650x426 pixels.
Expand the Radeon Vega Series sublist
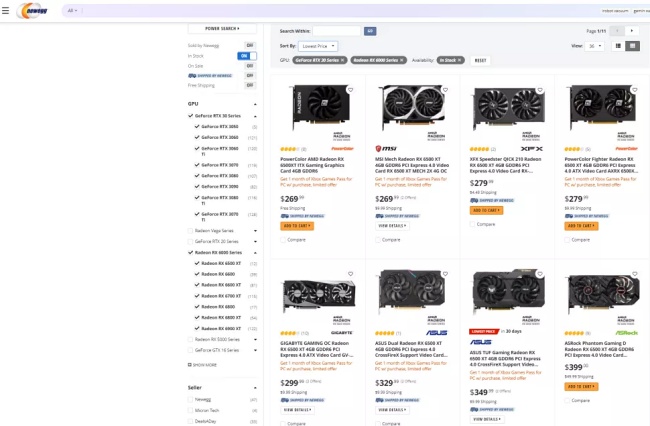coord(255,231)
